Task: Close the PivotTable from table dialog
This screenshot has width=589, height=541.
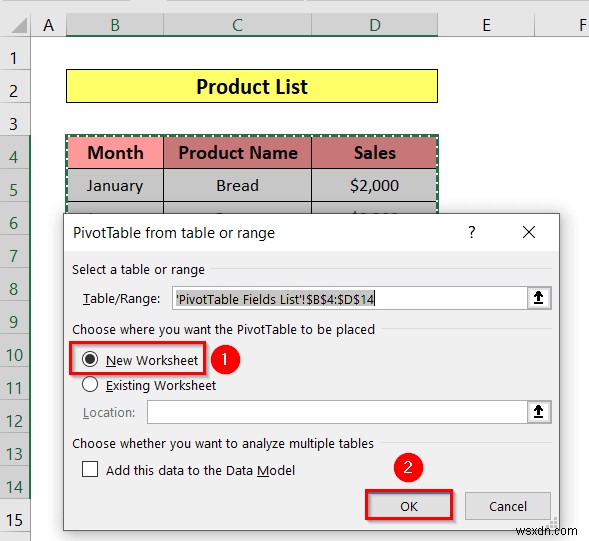Action: point(529,232)
